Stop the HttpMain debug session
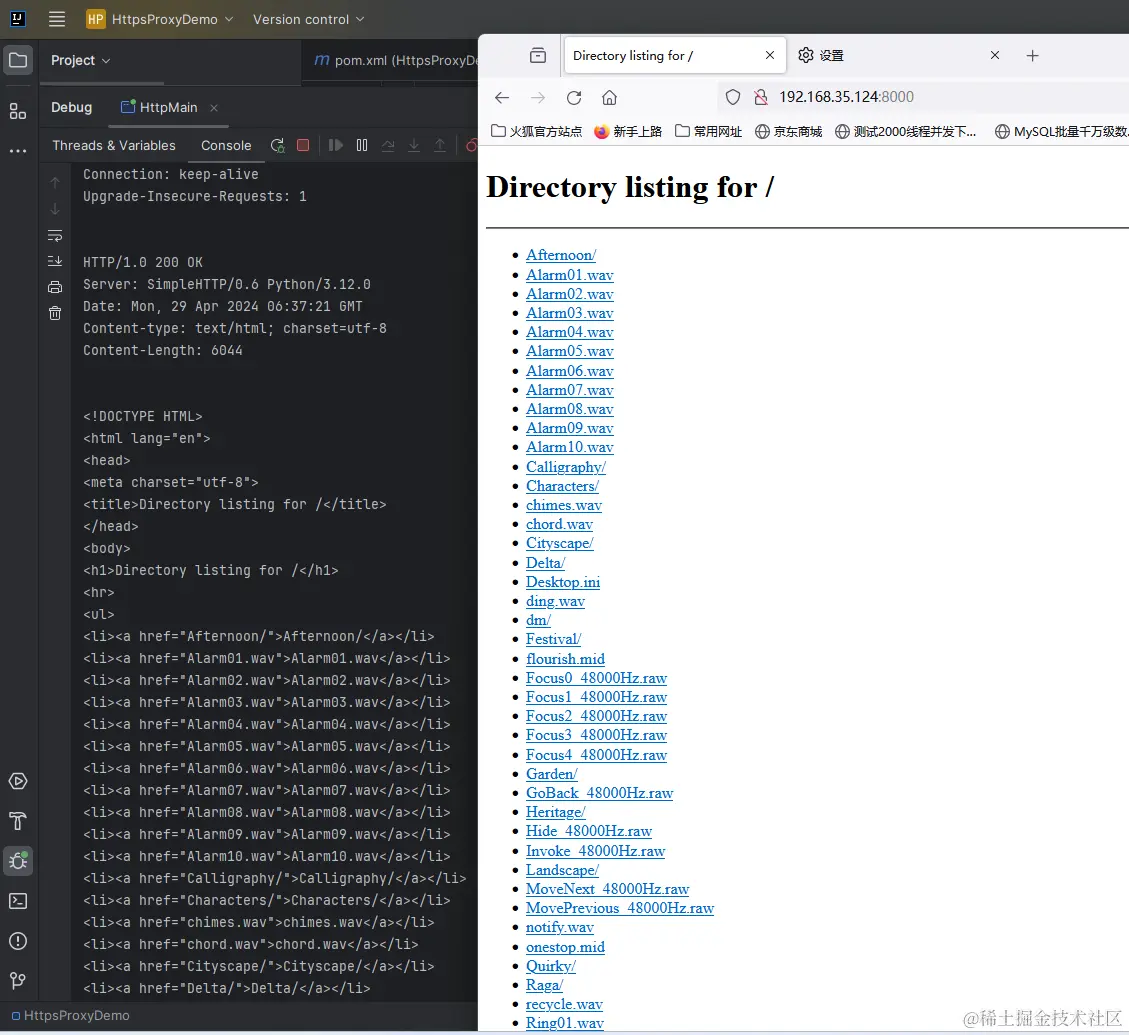Viewport: 1129px width, 1035px height. pyautogui.click(x=303, y=145)
